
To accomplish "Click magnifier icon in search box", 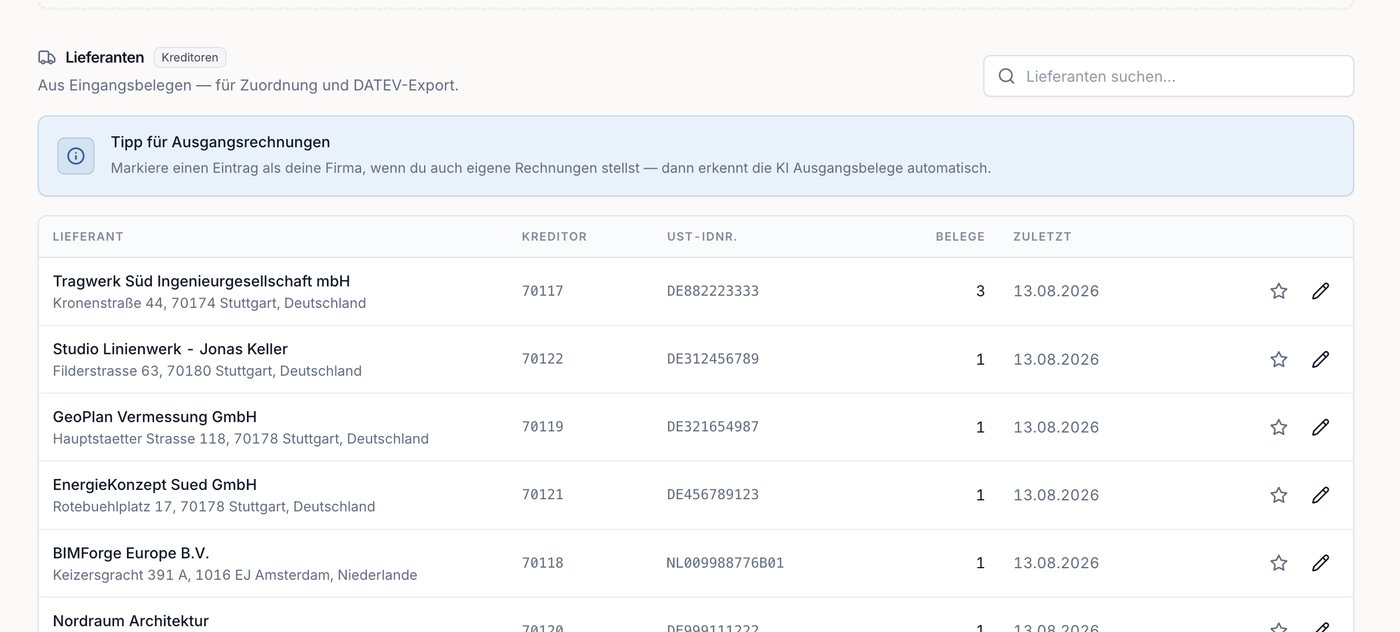I will [x=1007, y=76].
